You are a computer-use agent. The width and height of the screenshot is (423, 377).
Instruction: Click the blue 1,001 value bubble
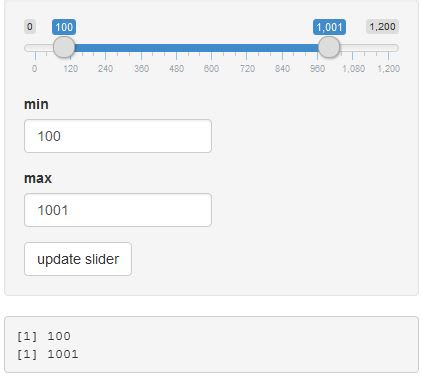pos(329,27)
